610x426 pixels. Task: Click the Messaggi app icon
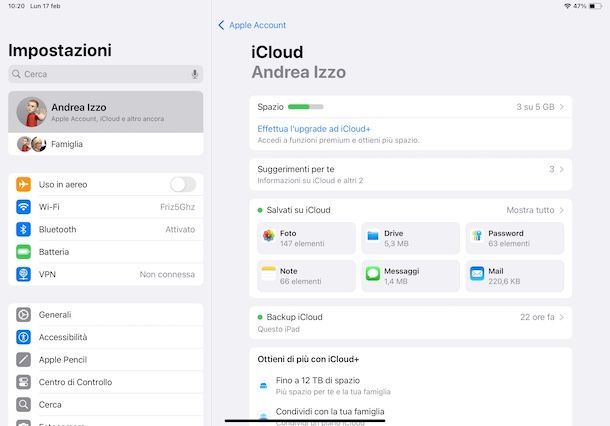click(373, 273)
